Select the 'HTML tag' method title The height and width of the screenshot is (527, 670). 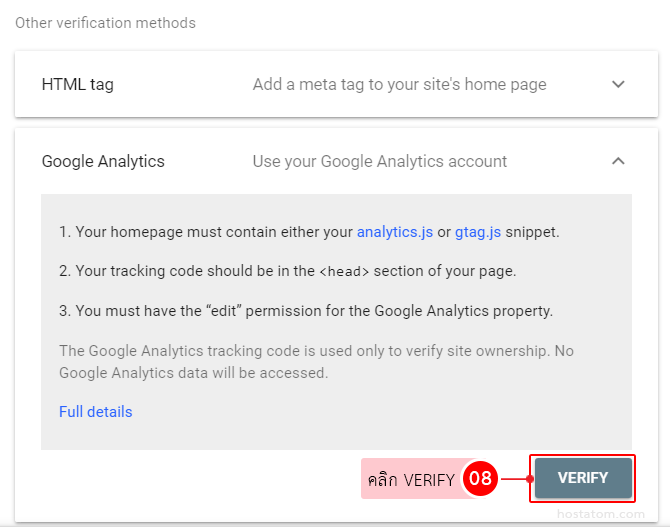[x=78, y=84]
